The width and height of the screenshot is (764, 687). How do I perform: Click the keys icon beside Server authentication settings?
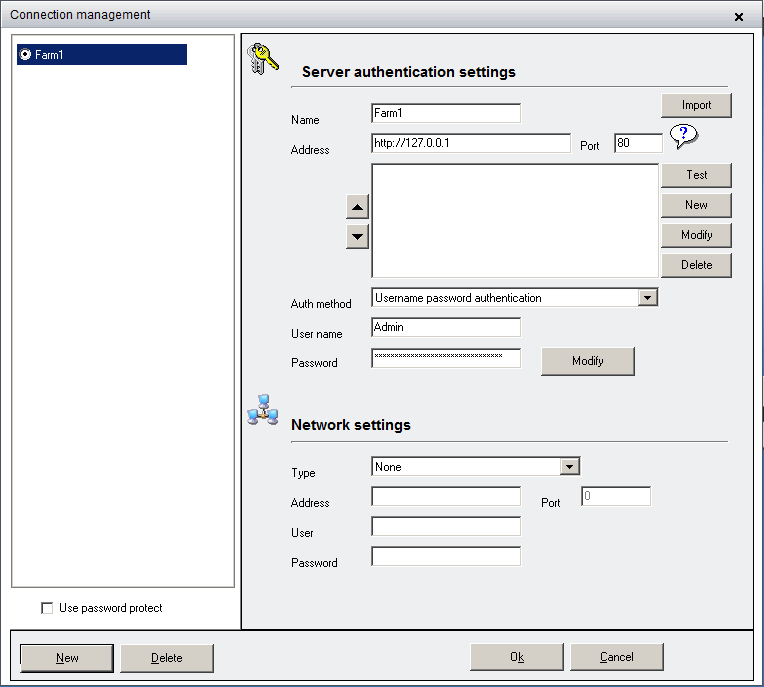click(x=262, y=60)
